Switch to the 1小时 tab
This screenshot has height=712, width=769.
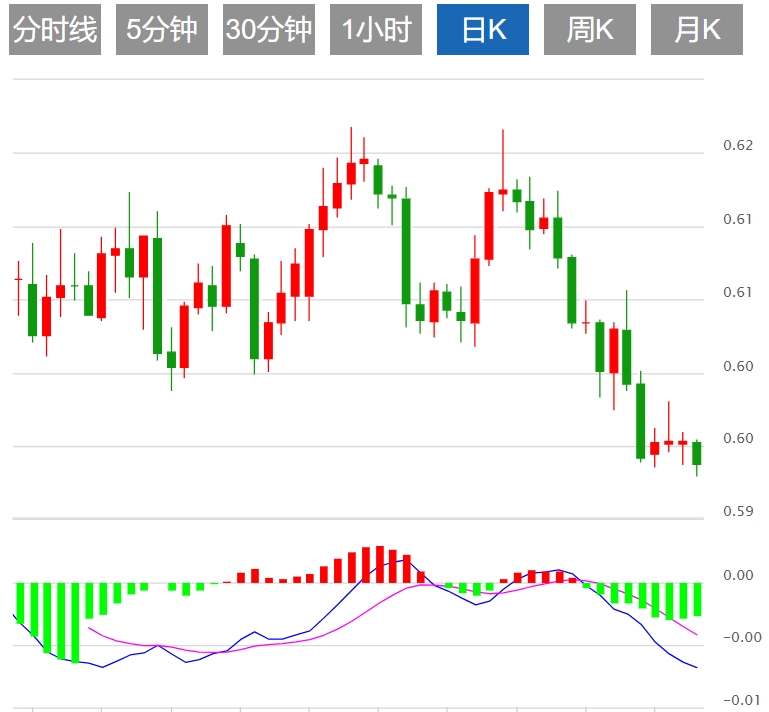[376, 30]
